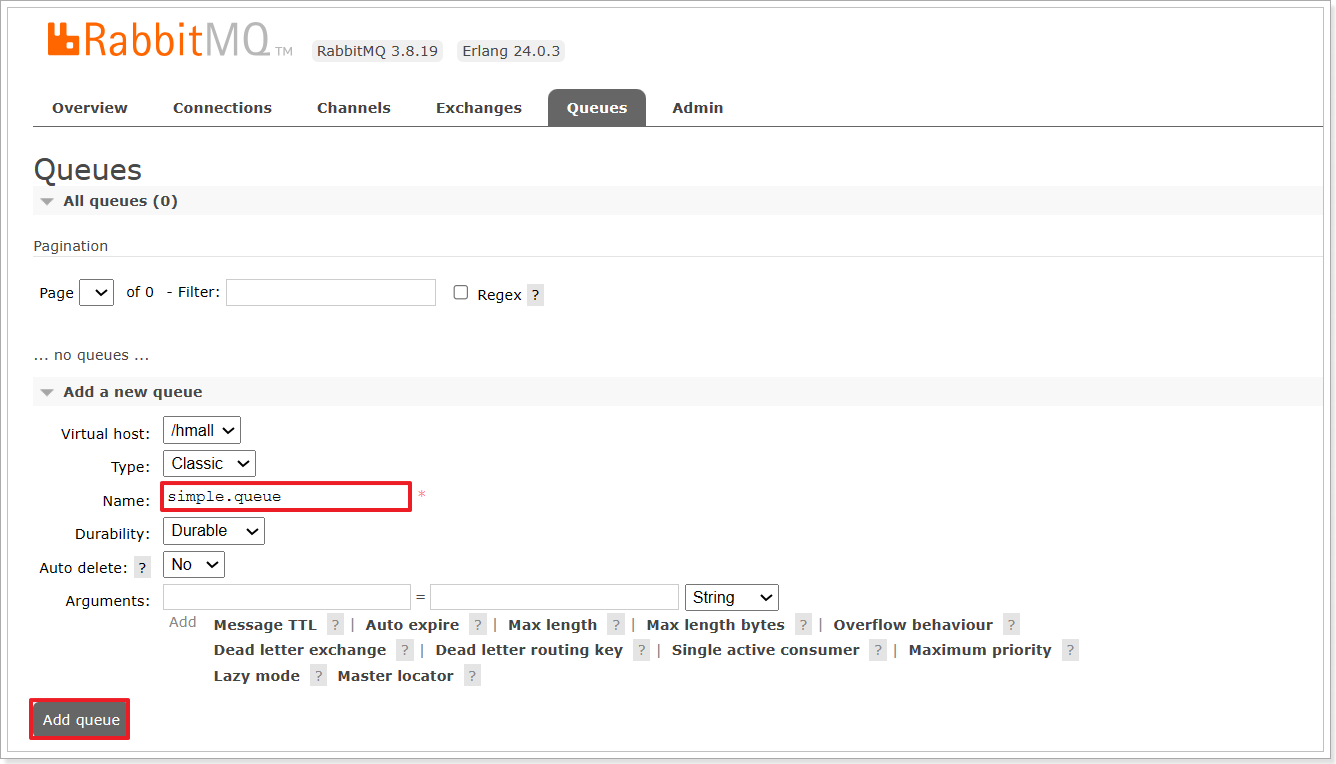Click the Max length bytes argument link
Screen dimensions: 1336x764
[x=716, y=625]
